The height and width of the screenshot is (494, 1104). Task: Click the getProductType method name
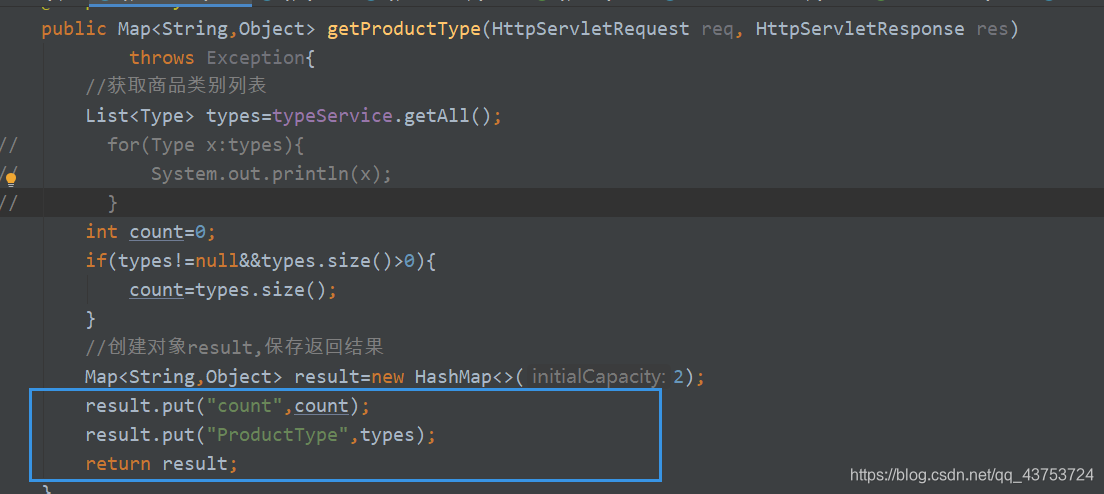tap(404, 29)
